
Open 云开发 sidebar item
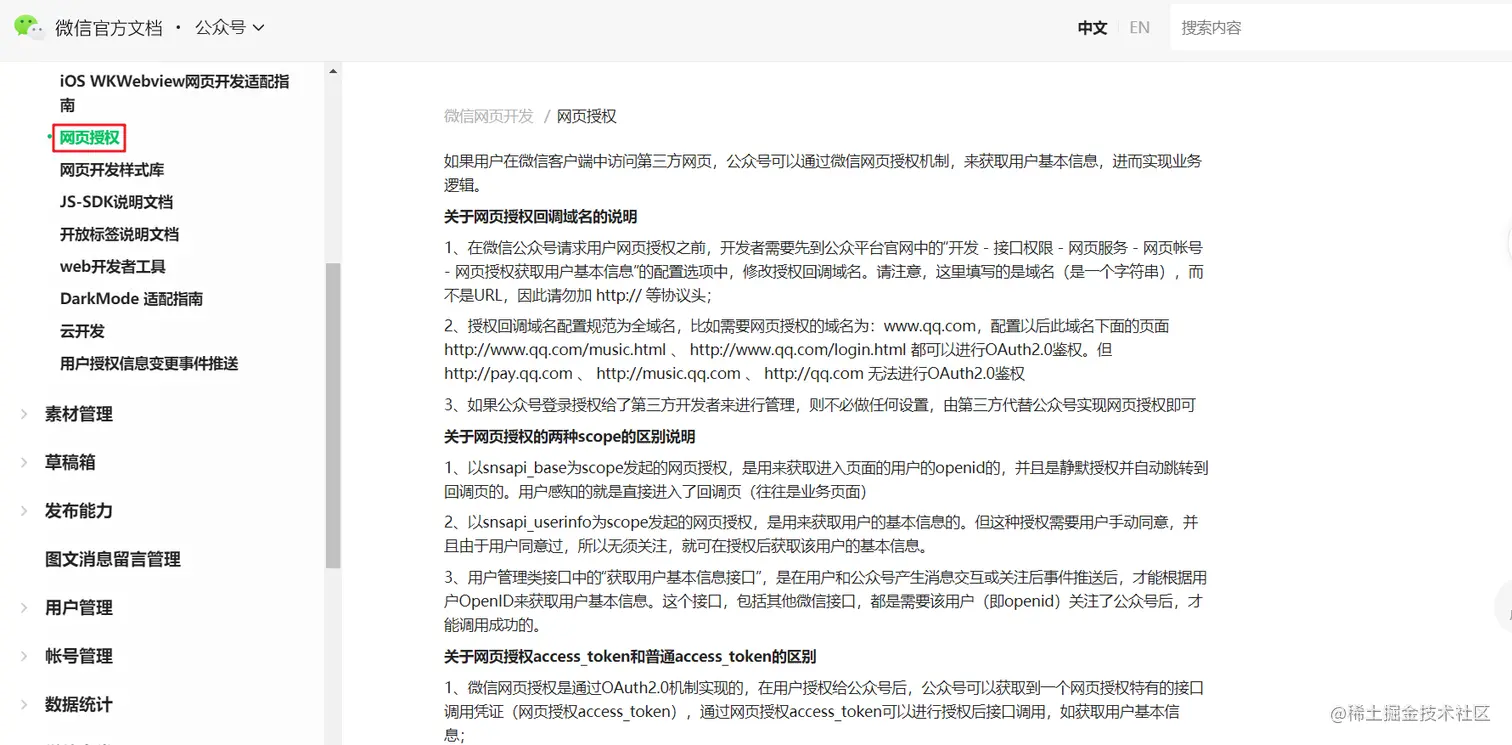tap(82, 331)
